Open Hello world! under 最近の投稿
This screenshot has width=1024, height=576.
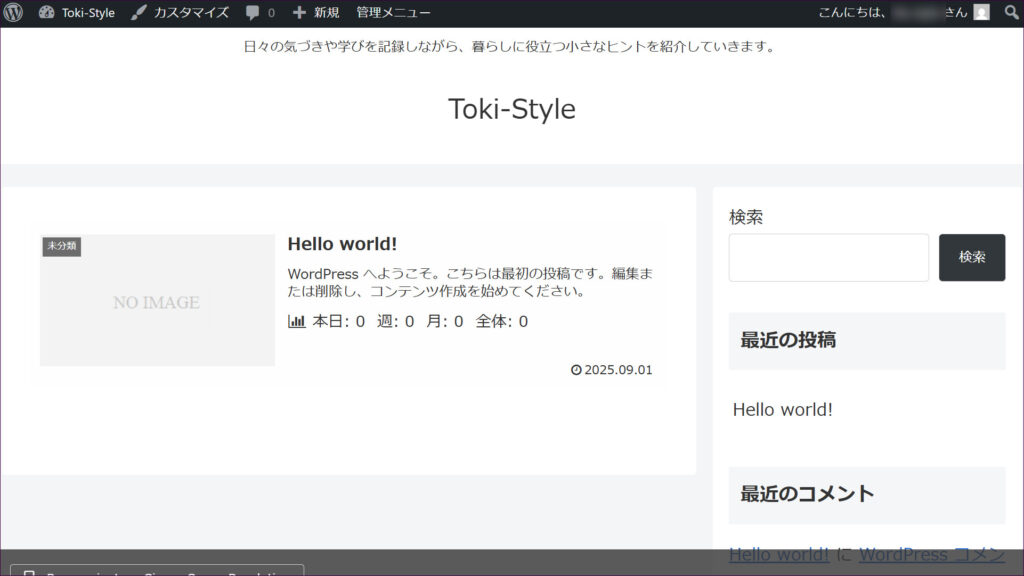coord(782,409)
